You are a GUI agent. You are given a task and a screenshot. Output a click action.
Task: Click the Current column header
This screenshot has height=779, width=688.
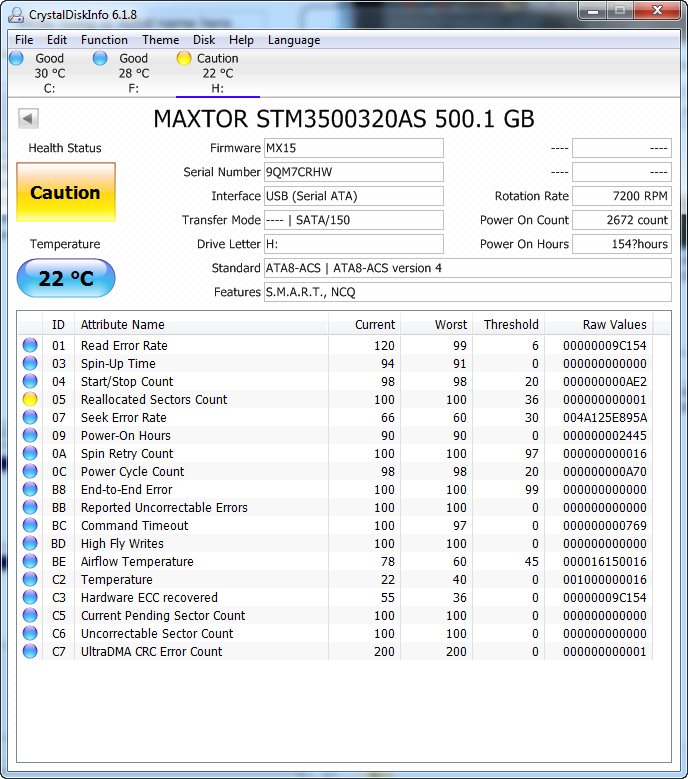pyautogui.click(x=364, y=324)
